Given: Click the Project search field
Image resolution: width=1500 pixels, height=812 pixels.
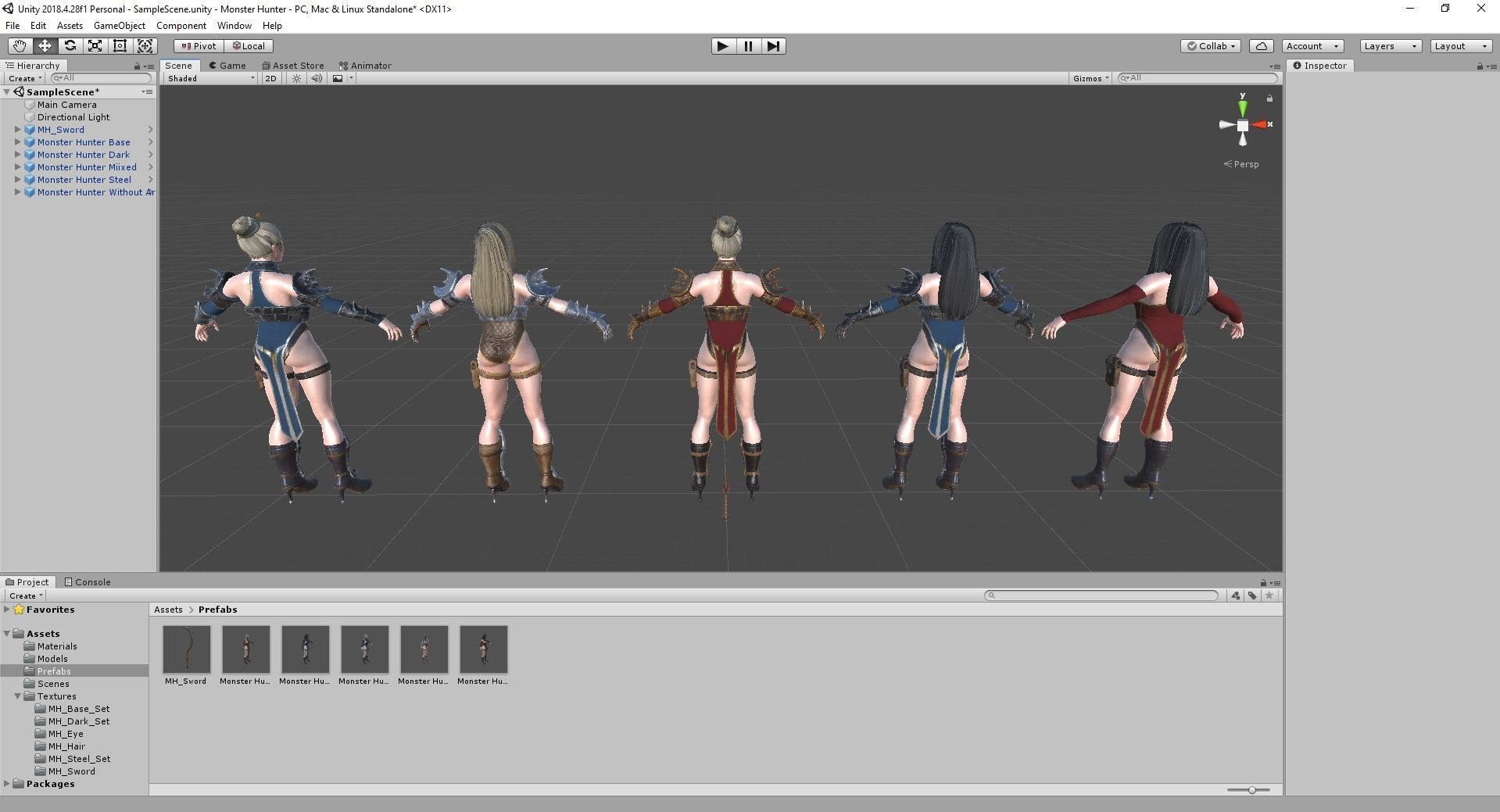Looking at the screenshot, I should pyautogui.click(x=1101, y=596).
